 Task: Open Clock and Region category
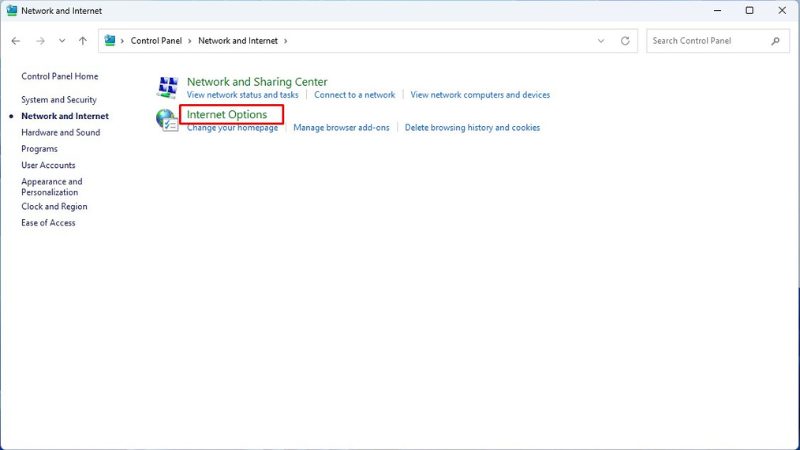pos(54,206)
